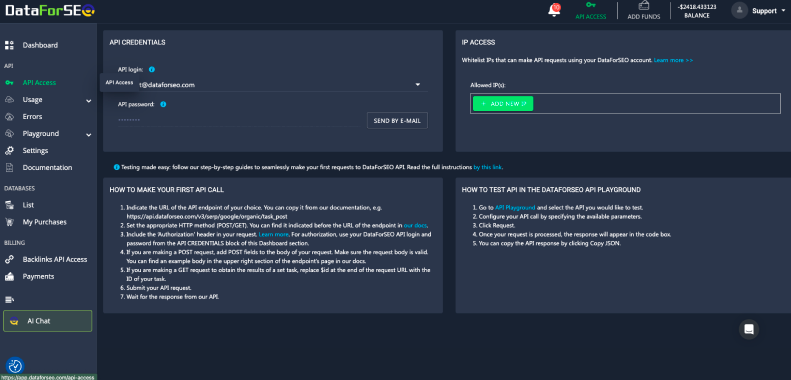This screenshot has height=380, width=791.
Task: Open the API Playground link
Action: [x=515, y=207]
